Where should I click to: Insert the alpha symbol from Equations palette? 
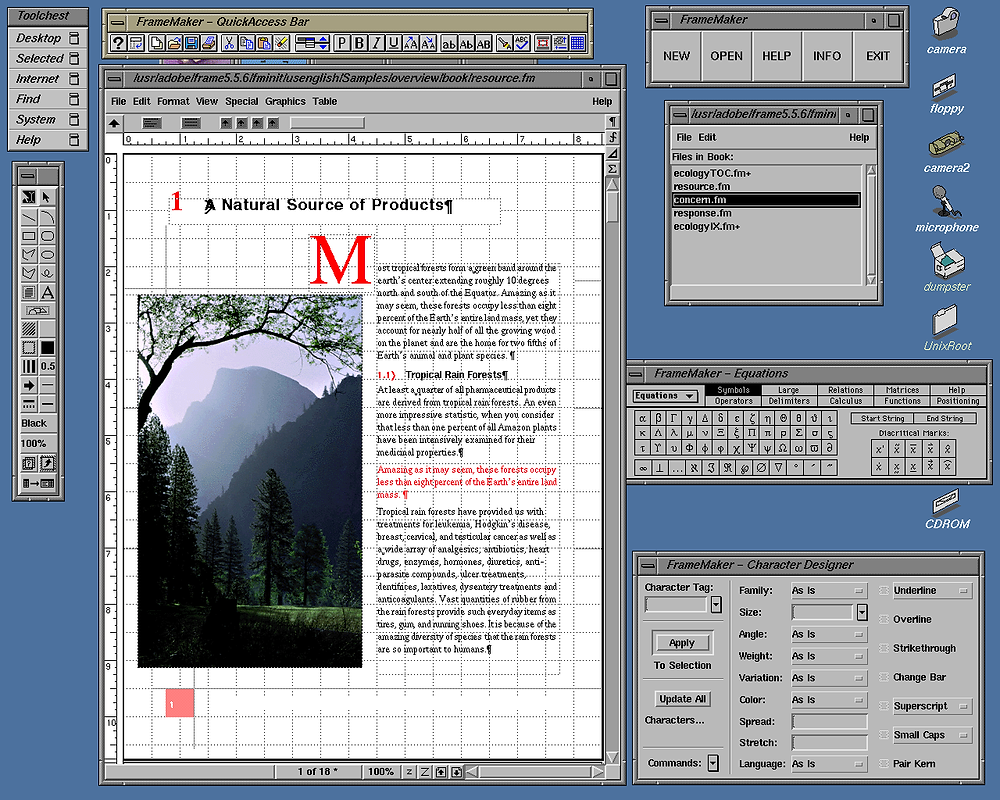click(643, 419)
